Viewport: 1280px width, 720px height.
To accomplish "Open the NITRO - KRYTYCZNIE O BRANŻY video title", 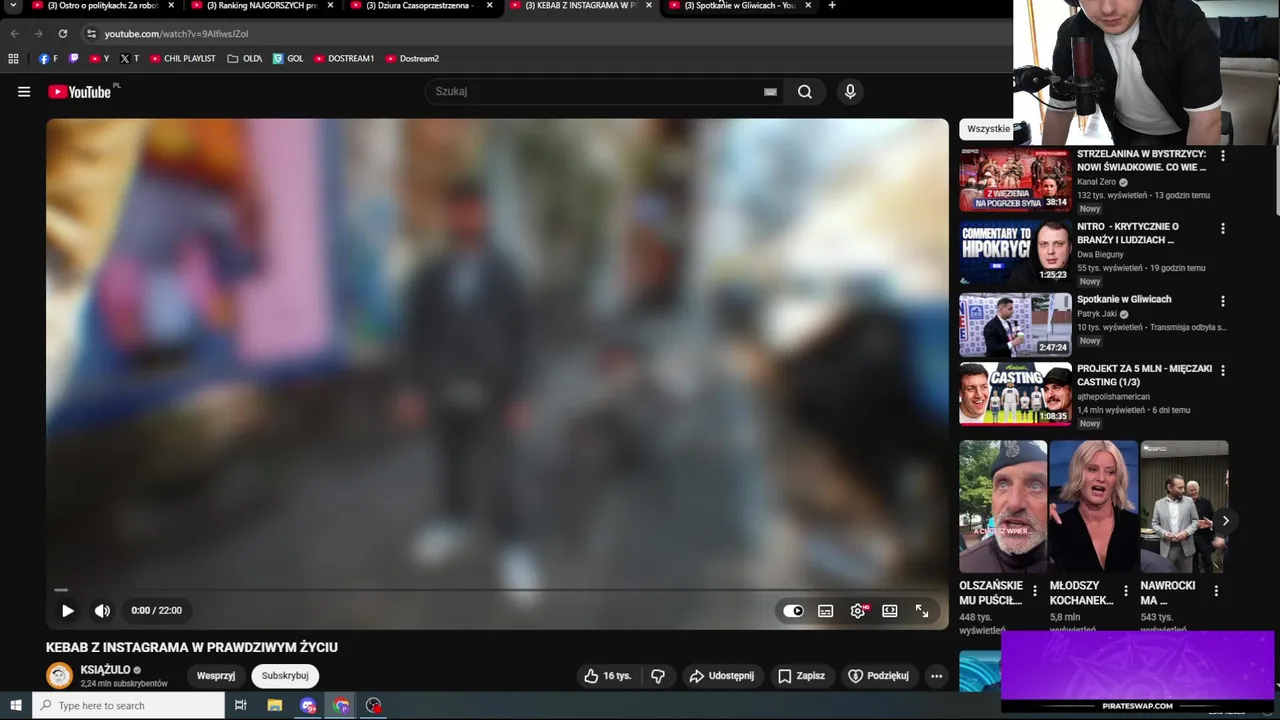I will 1127,233.
